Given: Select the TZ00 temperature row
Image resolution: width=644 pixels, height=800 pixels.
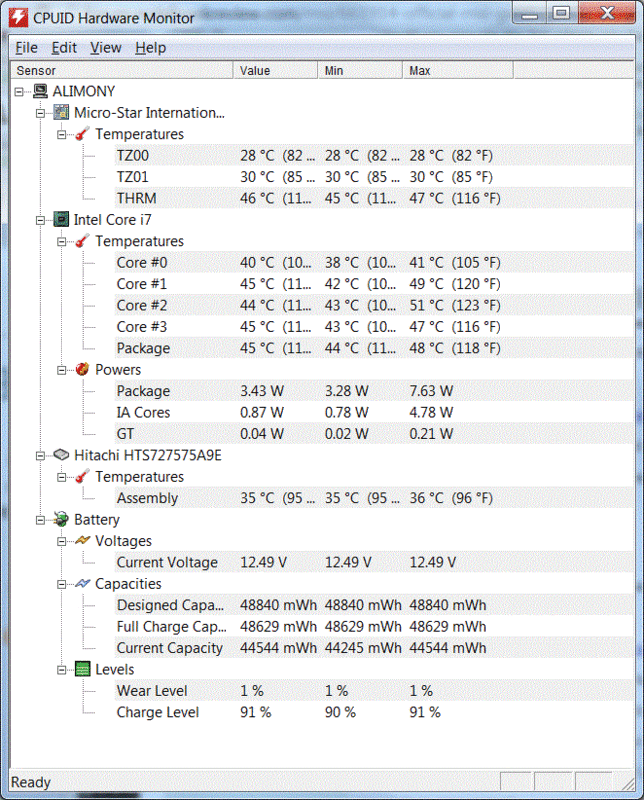Looking at the screenshot, I should point(375,156).
